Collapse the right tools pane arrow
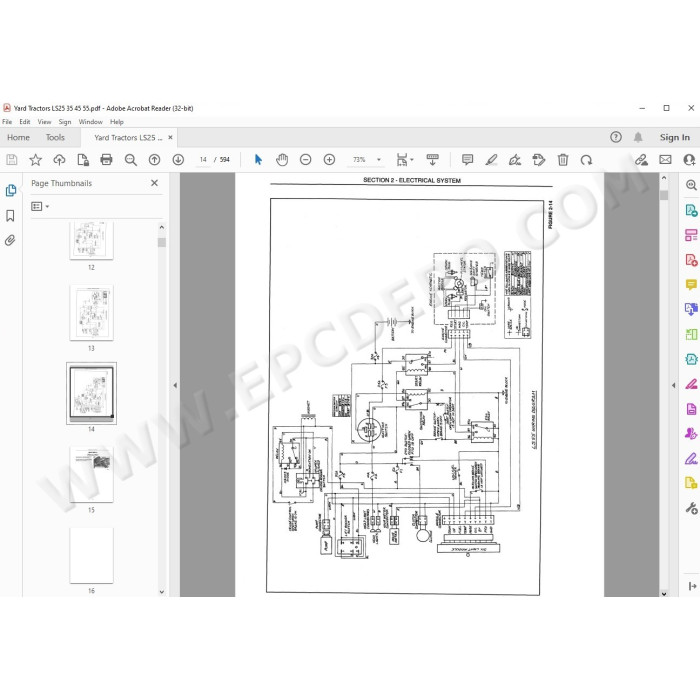This screenshot has height=700, width=700. tap(674, 385)
